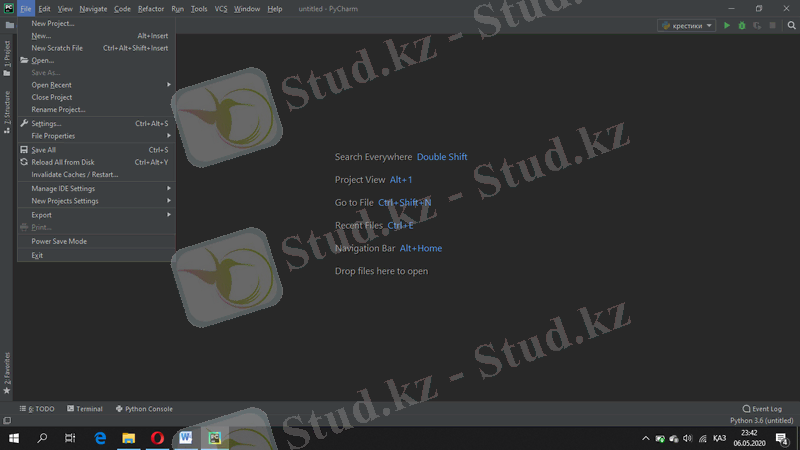Screen dimensions: 800x450
Task: Click Exit in the File menu
Action: 96,255
